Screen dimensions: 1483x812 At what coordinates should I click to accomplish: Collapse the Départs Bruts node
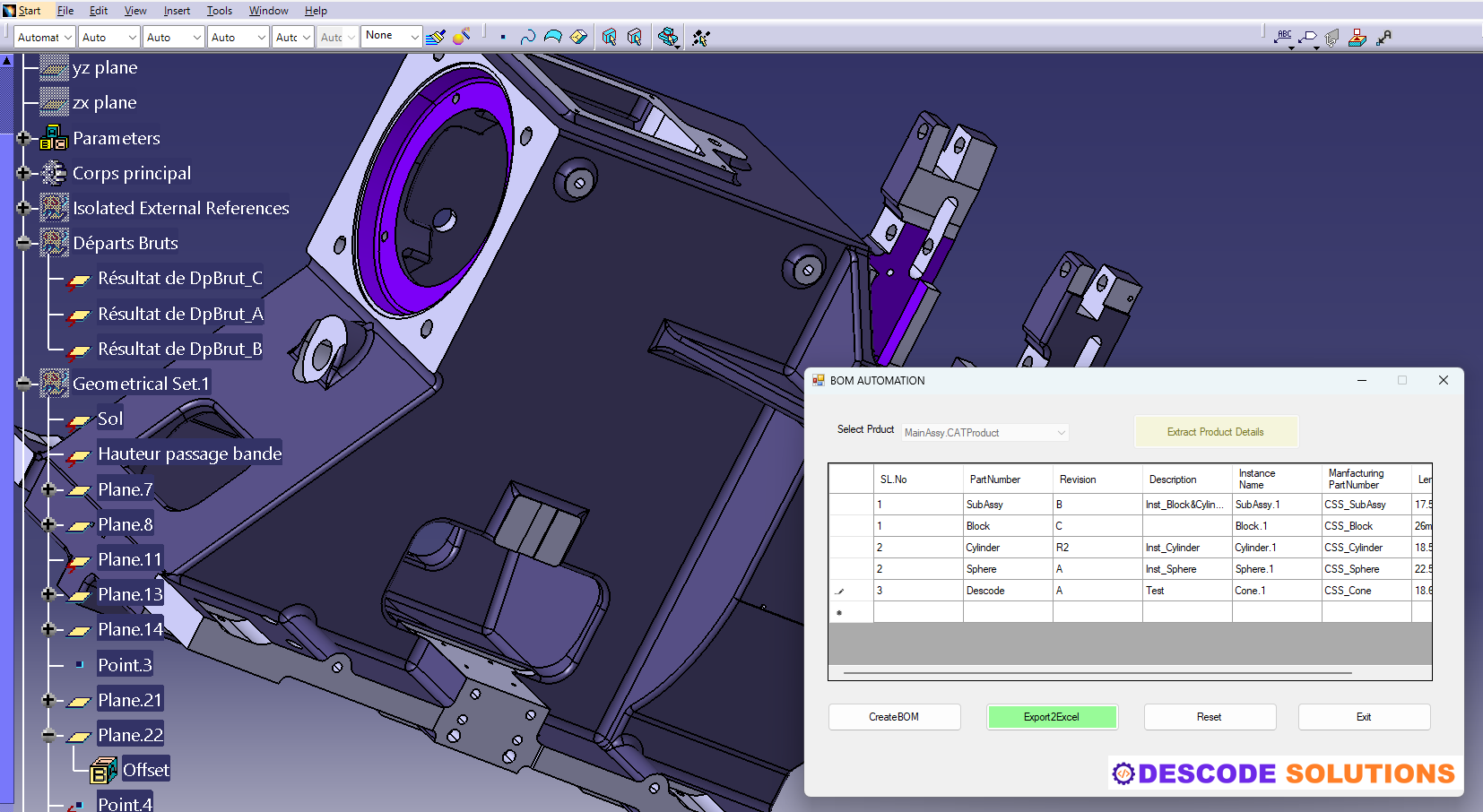pos(22,242)
